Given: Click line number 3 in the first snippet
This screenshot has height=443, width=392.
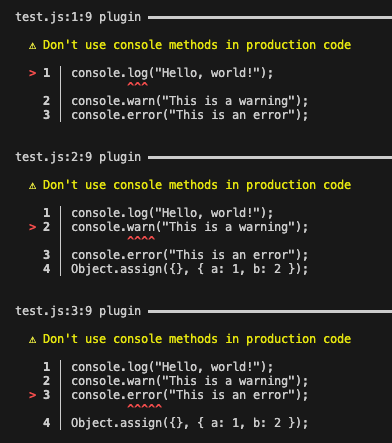Looking at the screenshot, I should tap(46, 115).
